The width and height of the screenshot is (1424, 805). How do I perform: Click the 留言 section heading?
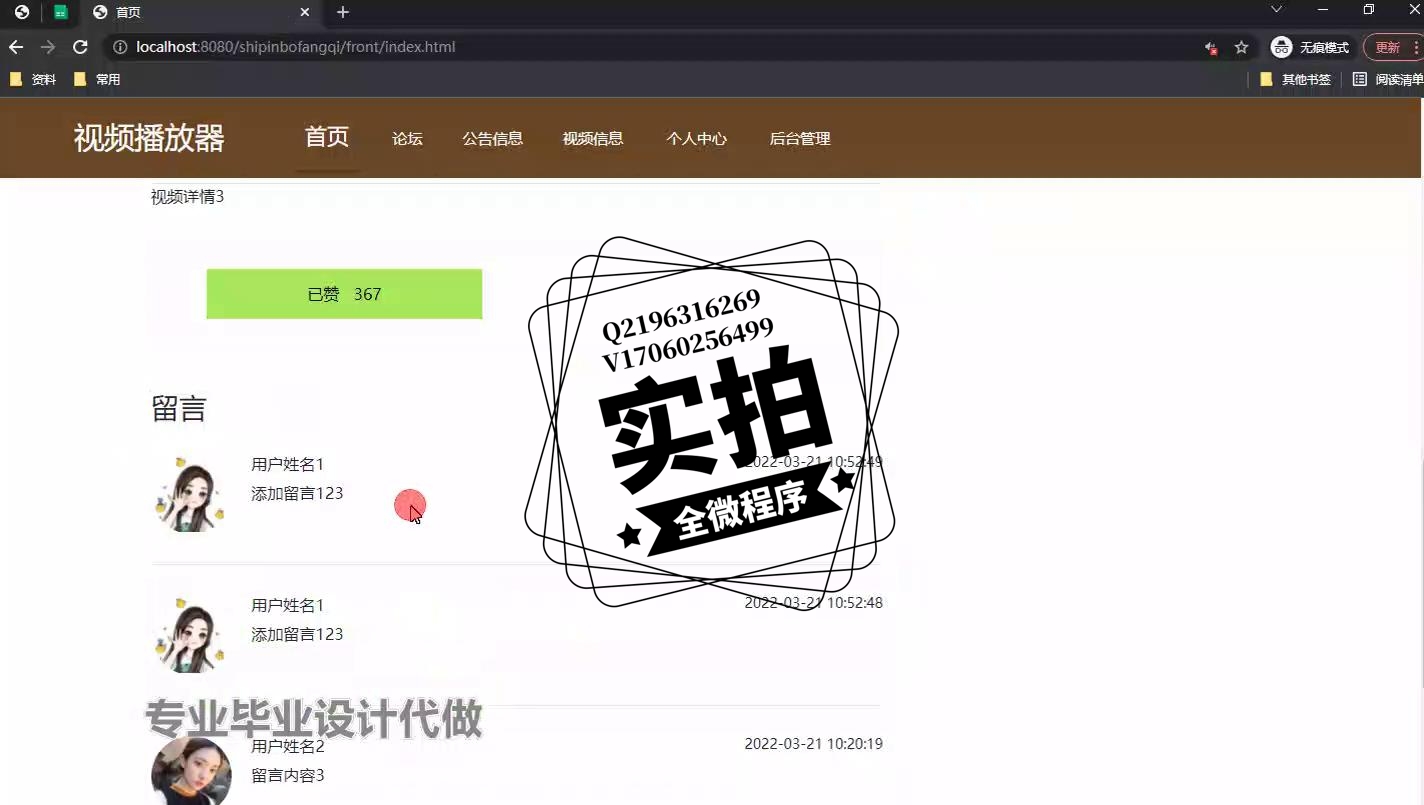(x=179, y=408)
